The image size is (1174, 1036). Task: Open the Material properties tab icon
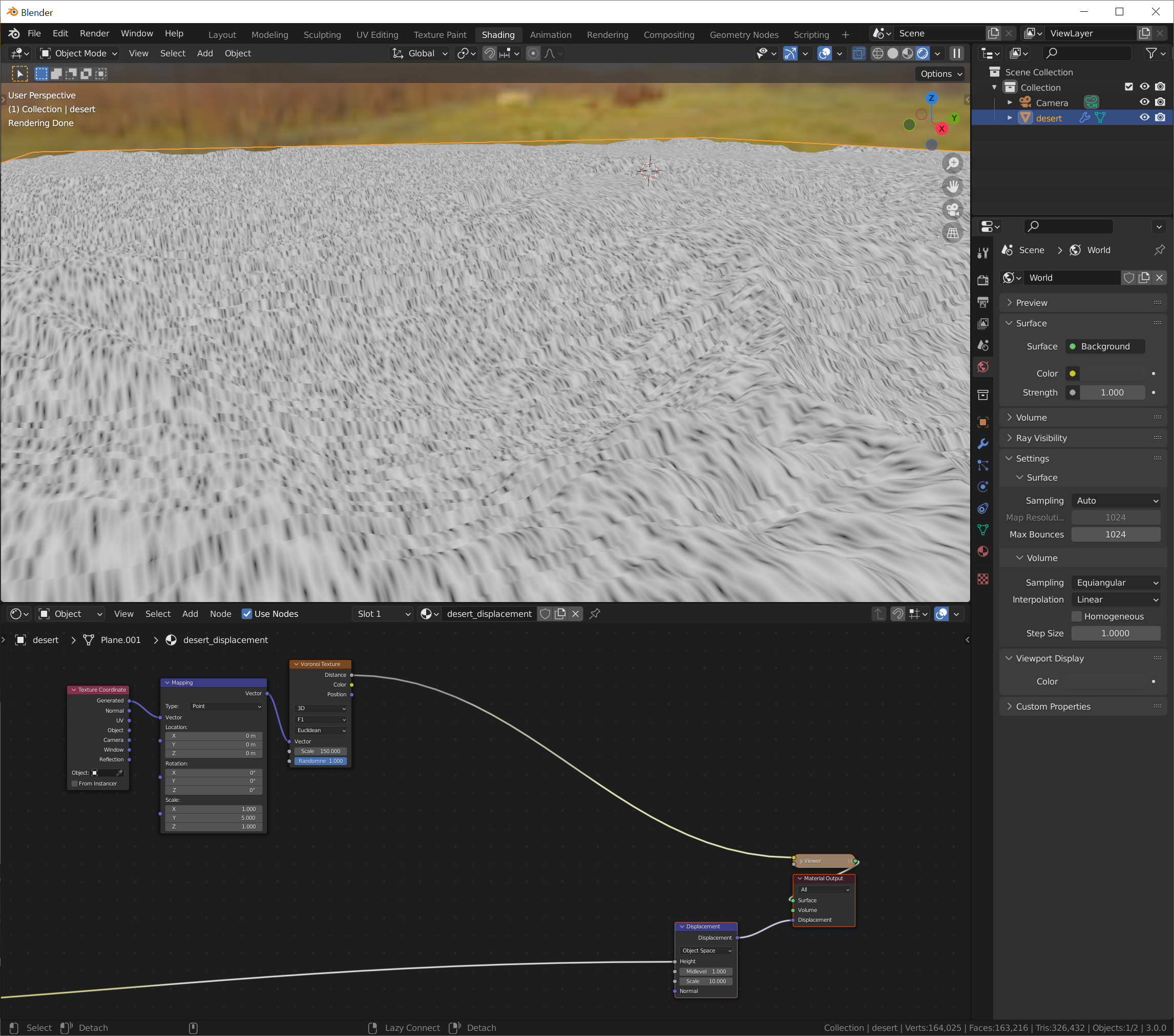point(983,552)
